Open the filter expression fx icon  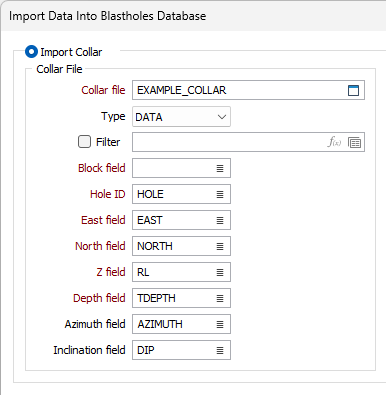tap(334, 142)
